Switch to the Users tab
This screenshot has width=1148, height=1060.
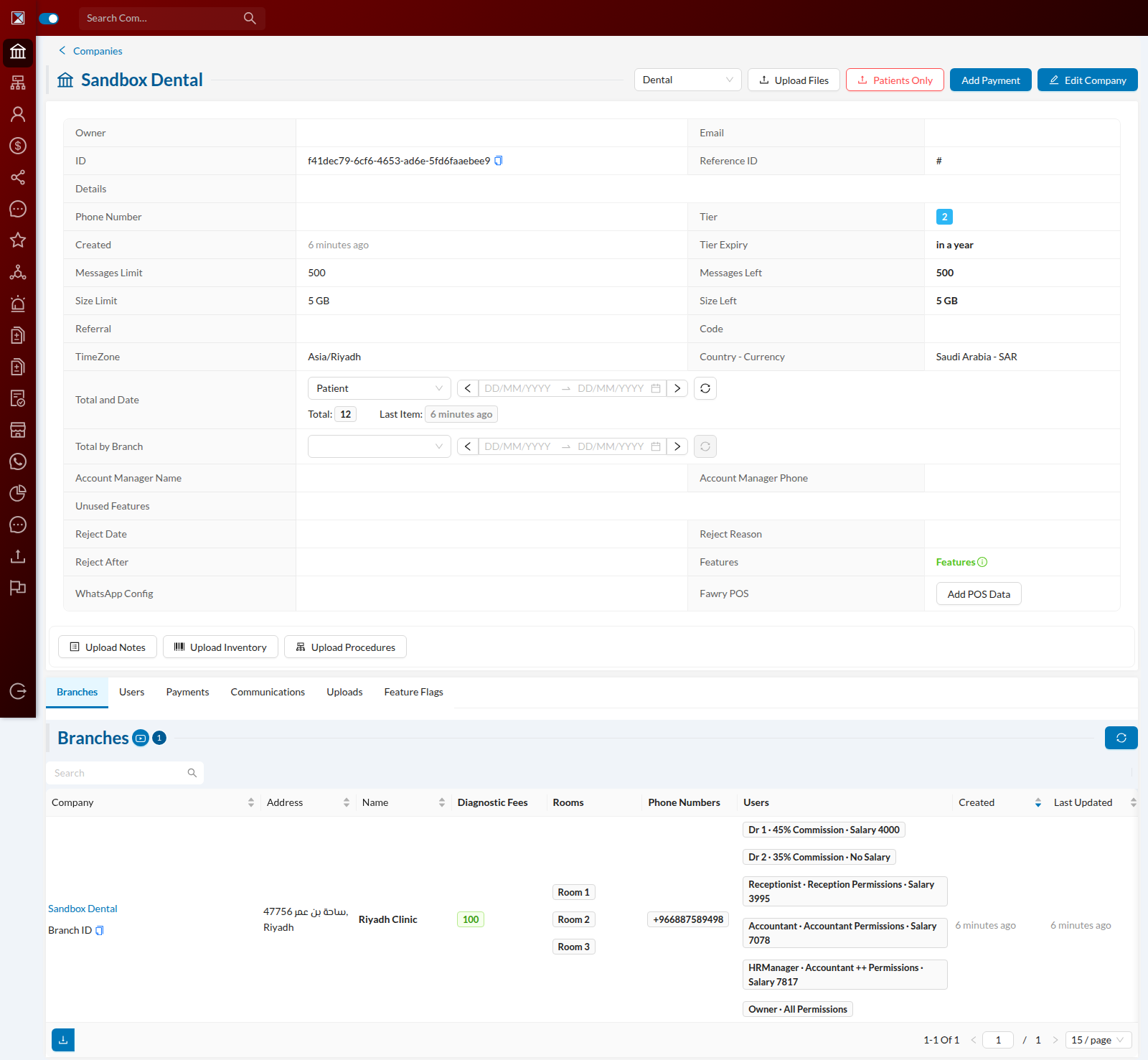tap(131, 692)
